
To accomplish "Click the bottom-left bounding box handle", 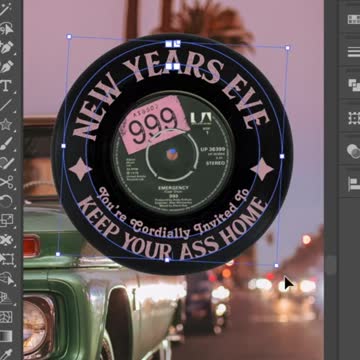I will (58, 254).
